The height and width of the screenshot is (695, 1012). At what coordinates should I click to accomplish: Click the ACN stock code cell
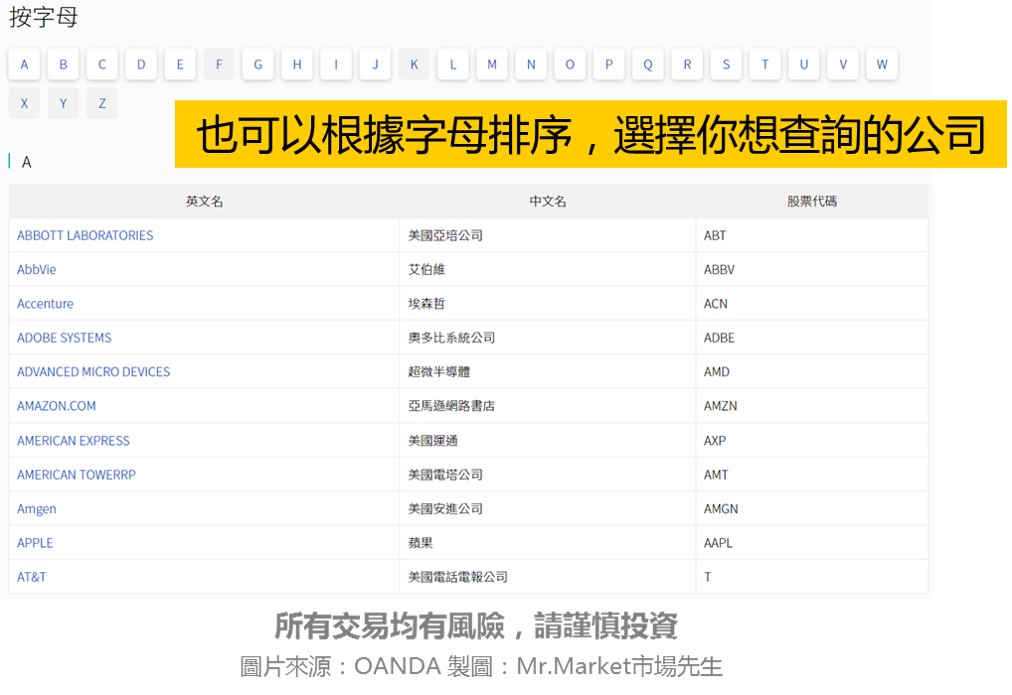click(812, 304)
